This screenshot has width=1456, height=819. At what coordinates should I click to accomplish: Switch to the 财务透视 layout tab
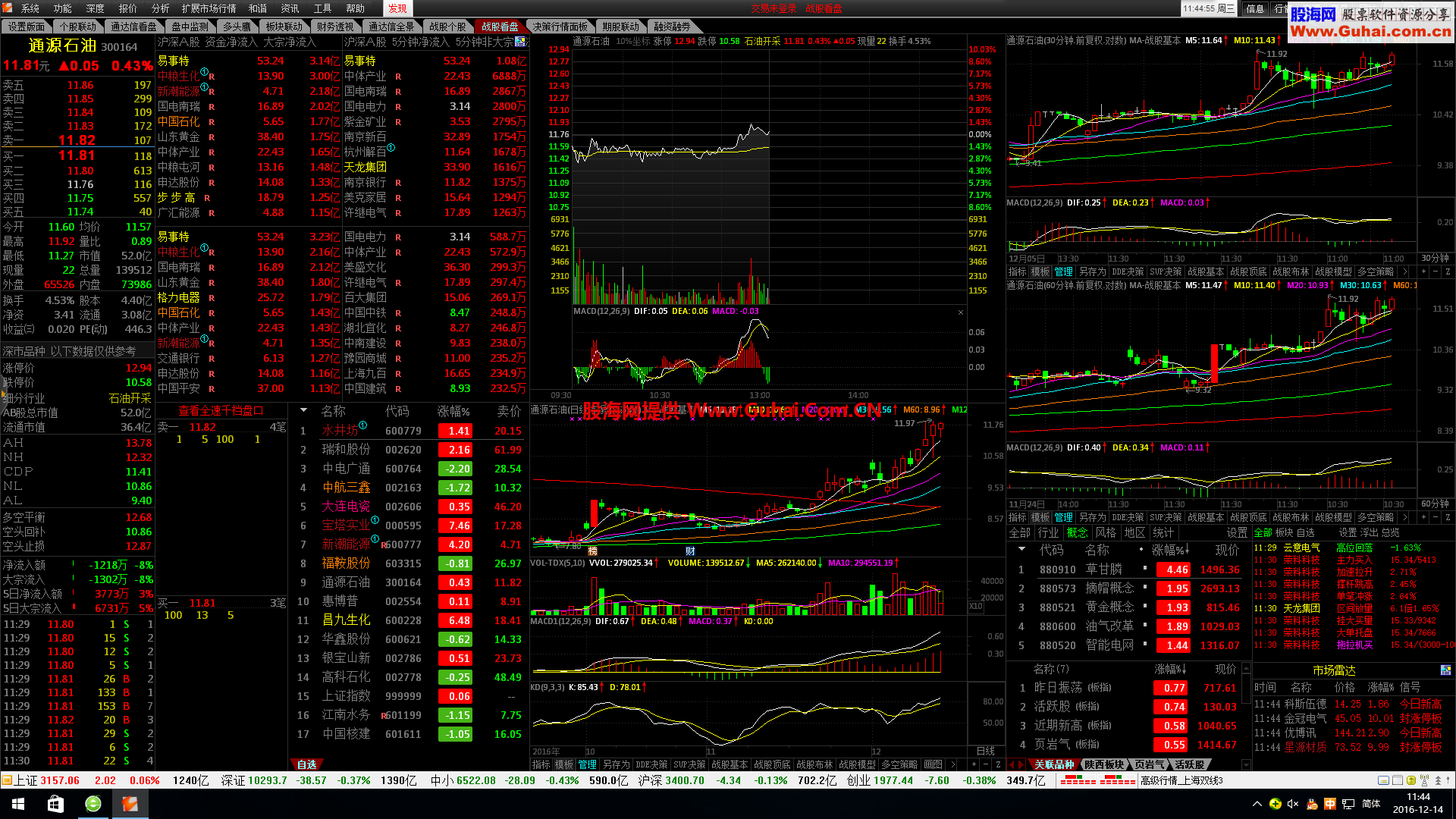[x=334, y=27]
